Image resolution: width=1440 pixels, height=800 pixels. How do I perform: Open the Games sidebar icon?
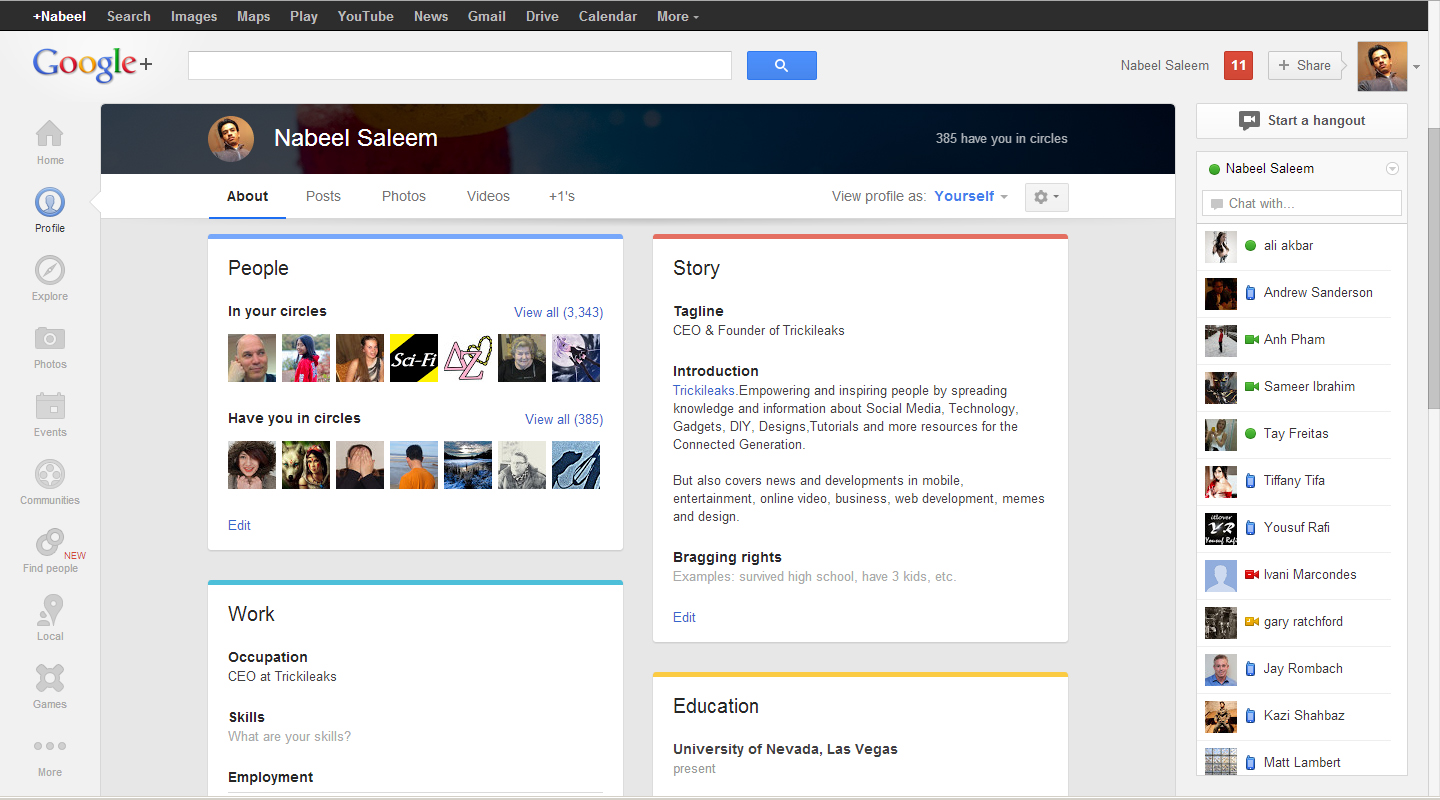(50, 687)
